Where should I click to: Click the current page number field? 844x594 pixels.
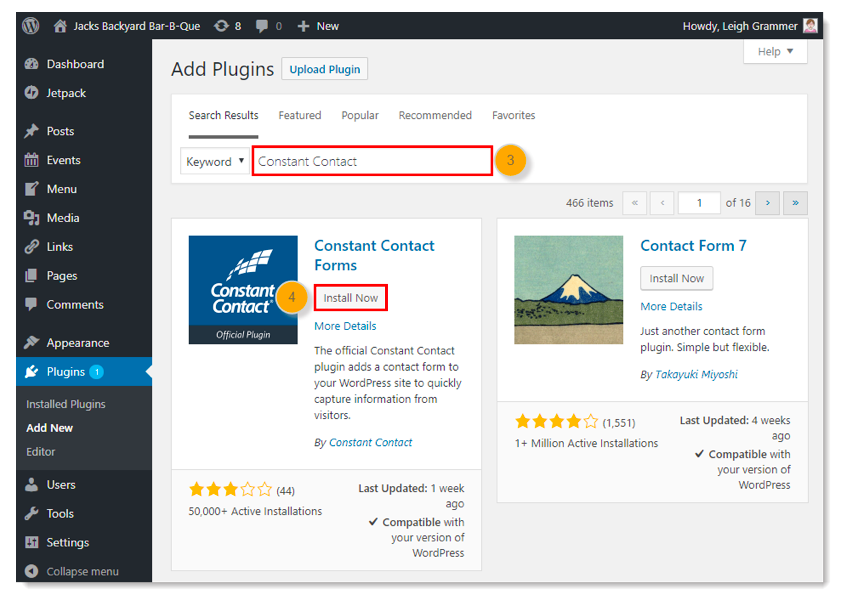[x=699, y=203]
